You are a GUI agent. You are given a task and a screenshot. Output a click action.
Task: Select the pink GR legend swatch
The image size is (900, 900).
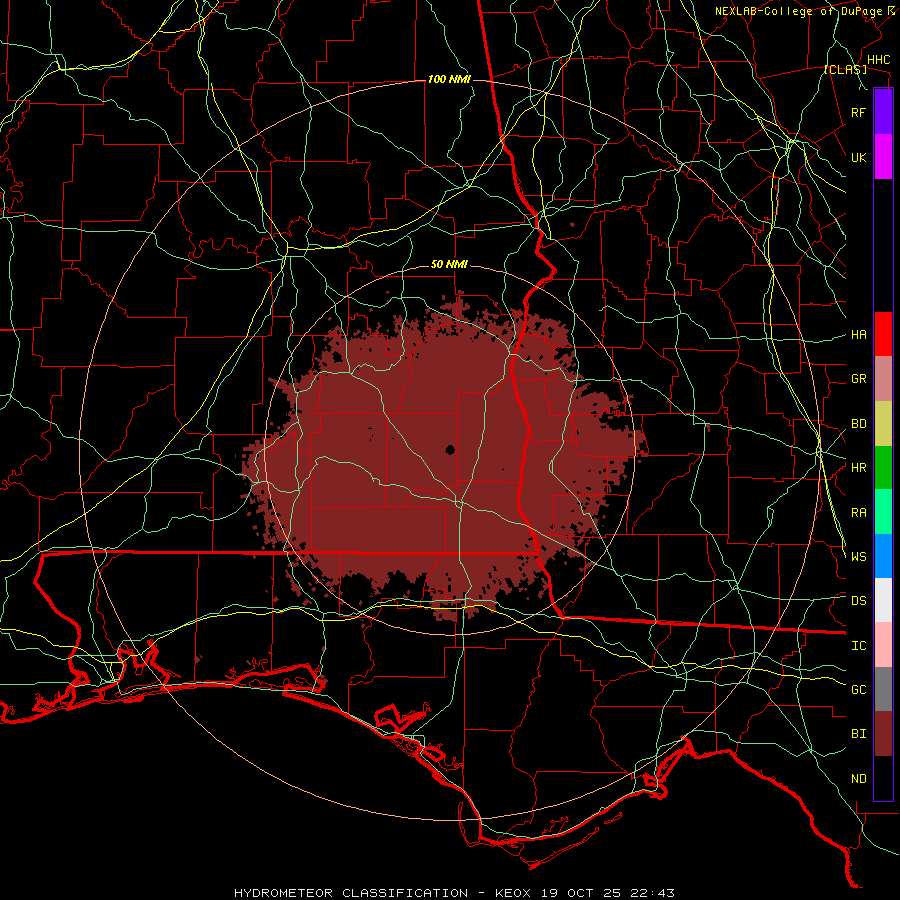[883, 378]
